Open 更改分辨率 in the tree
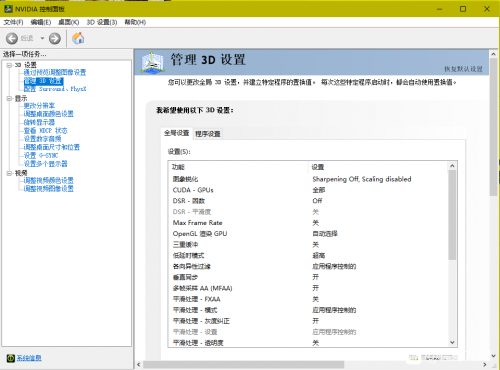 point(39,106)
